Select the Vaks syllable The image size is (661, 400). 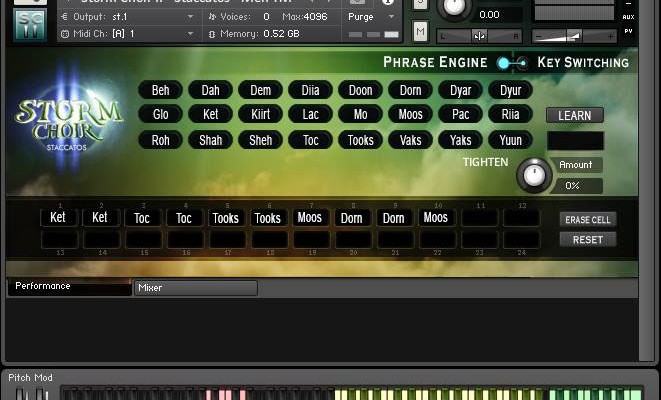410,140
